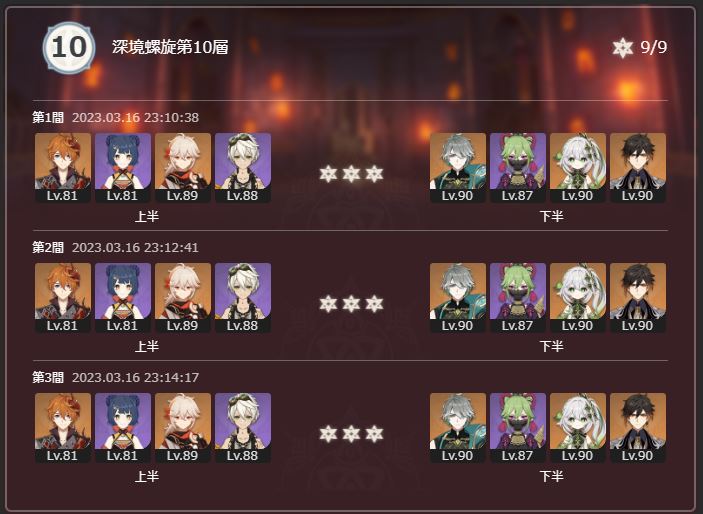Image resolution: width=703 pixels, height=514 pixels.
Task: Open the Lv.88 goggles character in Chamber 1
Action: pyautogui.click(x=243, y=168)
